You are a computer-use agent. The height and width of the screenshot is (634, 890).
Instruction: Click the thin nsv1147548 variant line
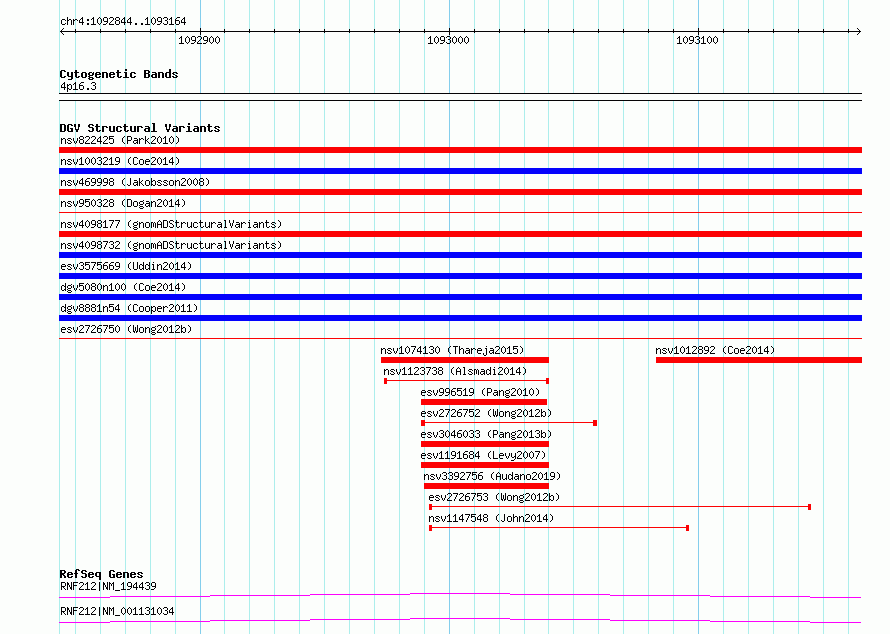click(x=559, y=528)
